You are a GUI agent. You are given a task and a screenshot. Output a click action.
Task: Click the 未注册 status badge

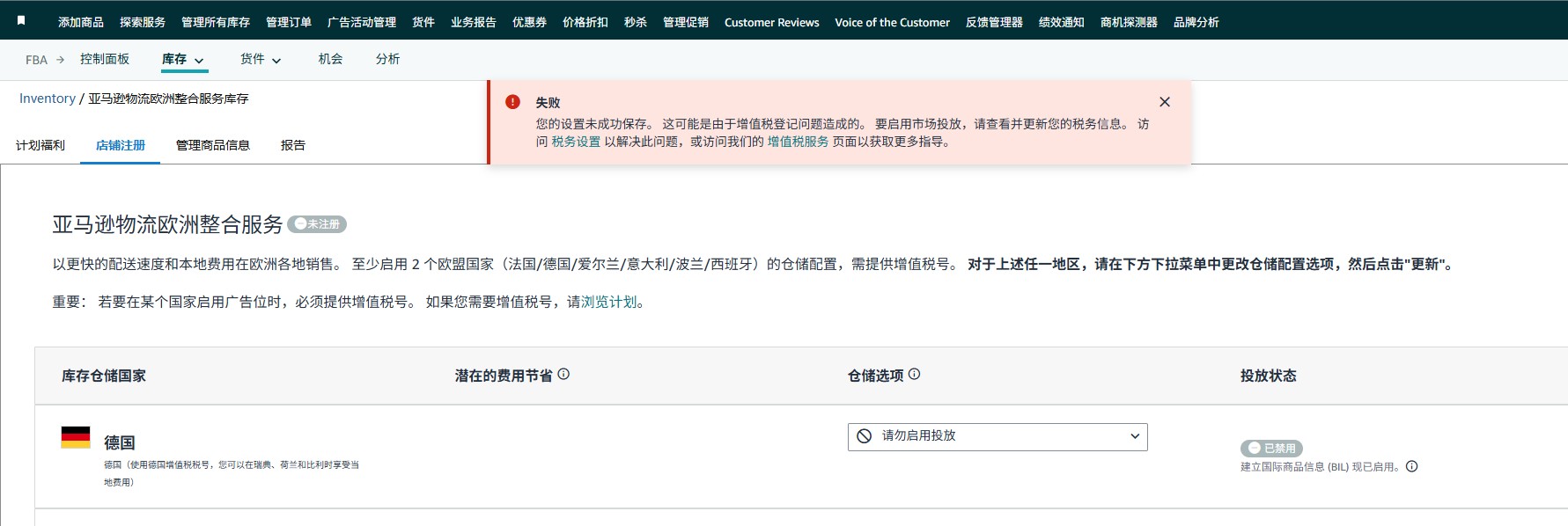pos(317,224)
